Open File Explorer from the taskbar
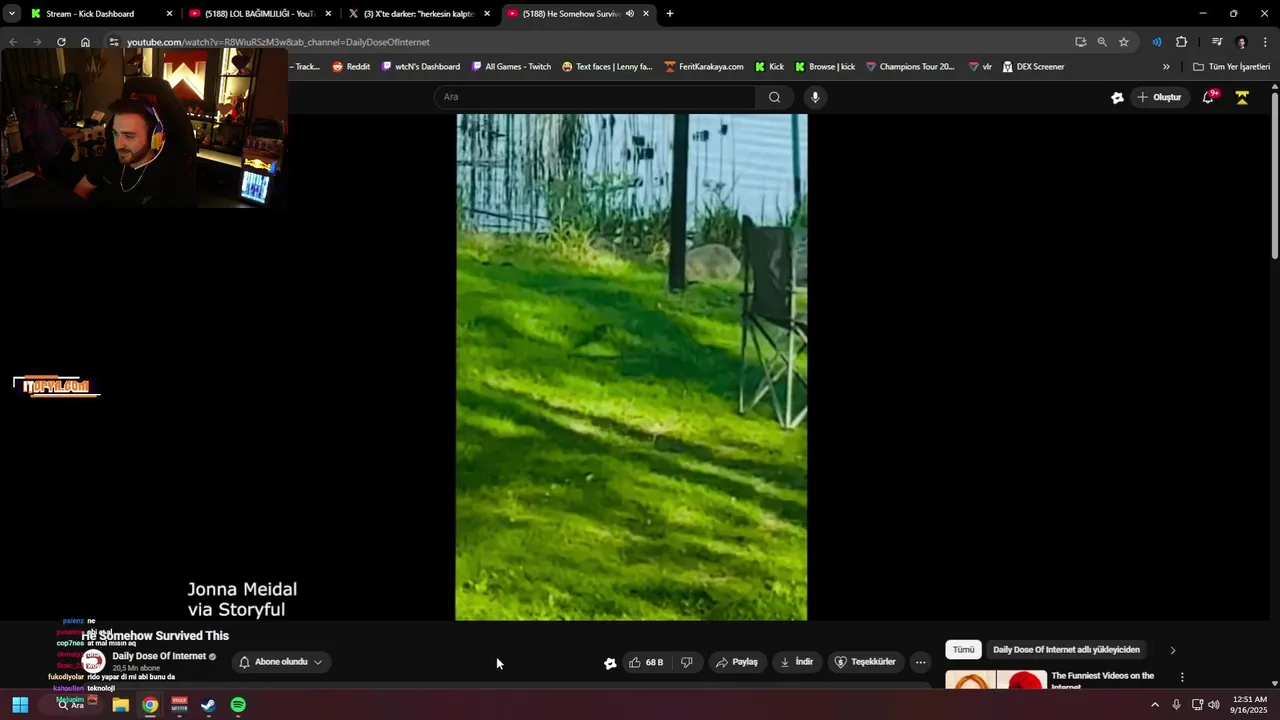 tap(120, 705)
